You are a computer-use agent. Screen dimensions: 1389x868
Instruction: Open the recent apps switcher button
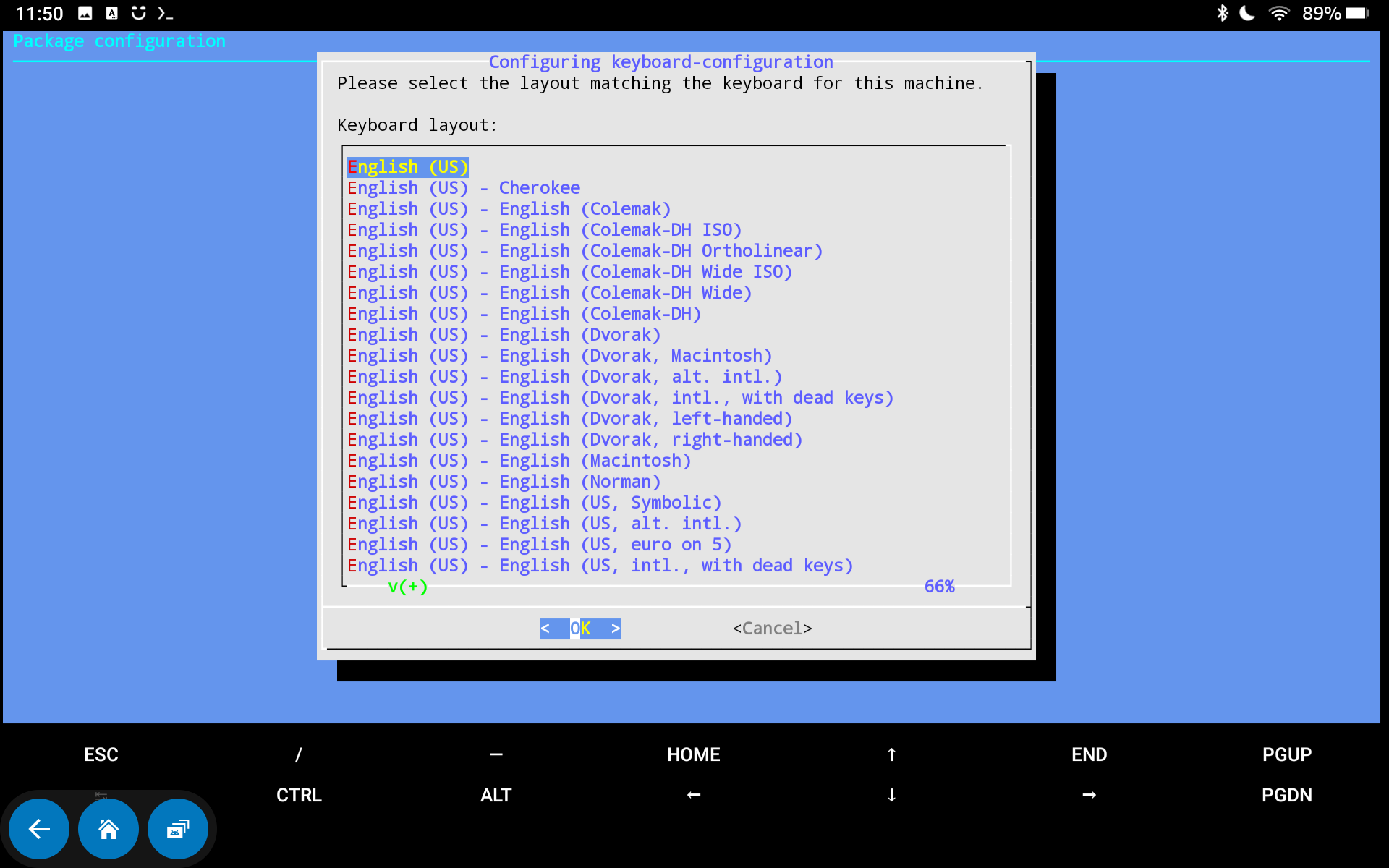pos(178,829)
